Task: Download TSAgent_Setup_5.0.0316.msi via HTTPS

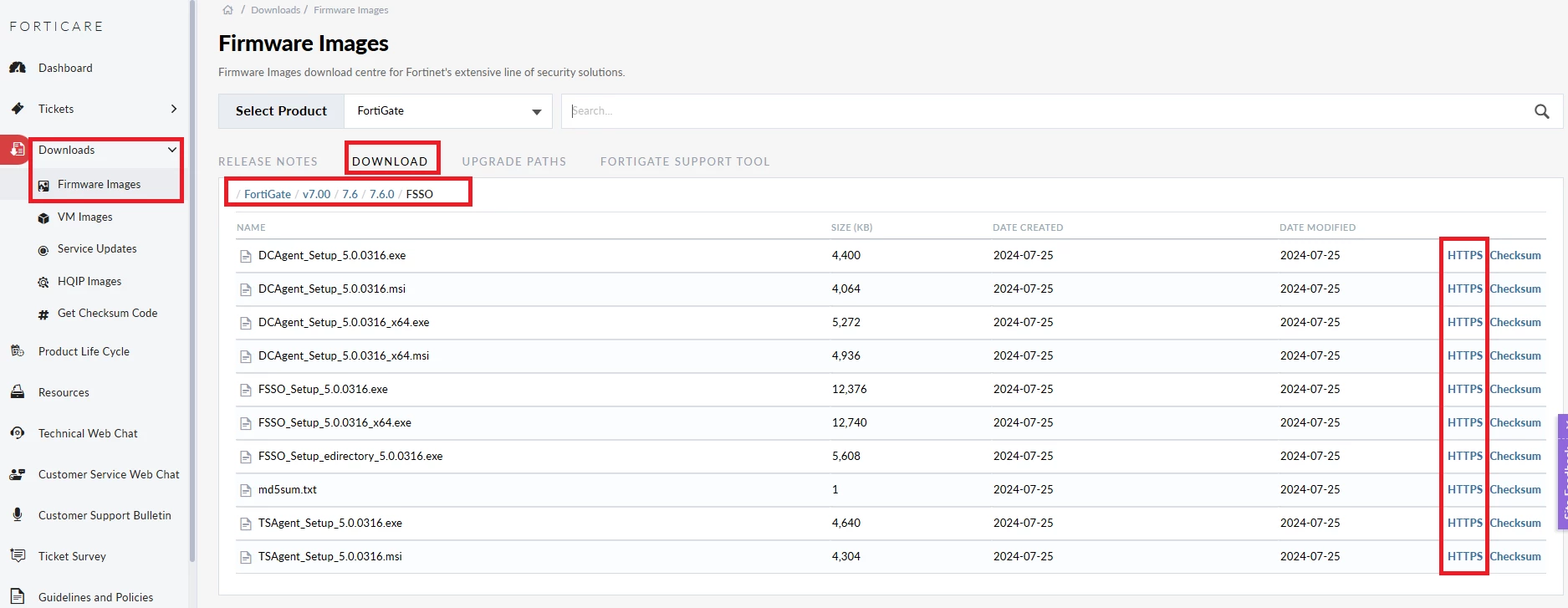Action: (1465, 556)
